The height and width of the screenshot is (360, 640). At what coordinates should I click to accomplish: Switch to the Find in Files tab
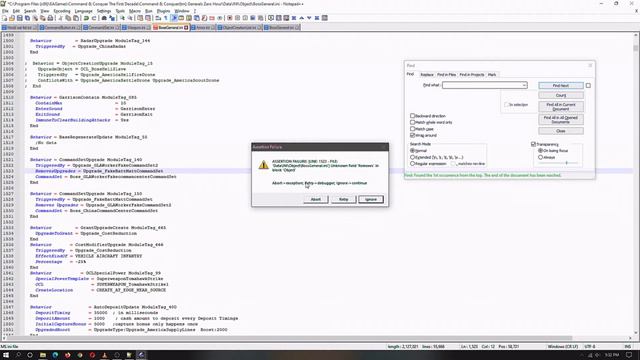tap(446, 75)
